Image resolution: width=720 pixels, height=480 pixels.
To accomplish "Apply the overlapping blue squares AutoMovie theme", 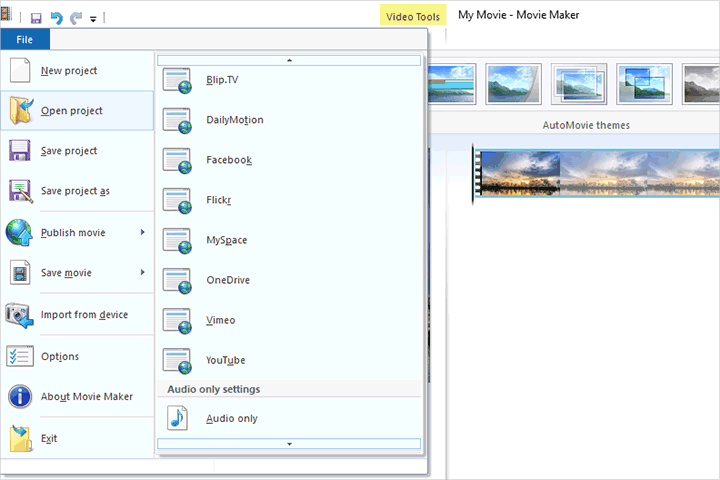I will coord(644,84).
